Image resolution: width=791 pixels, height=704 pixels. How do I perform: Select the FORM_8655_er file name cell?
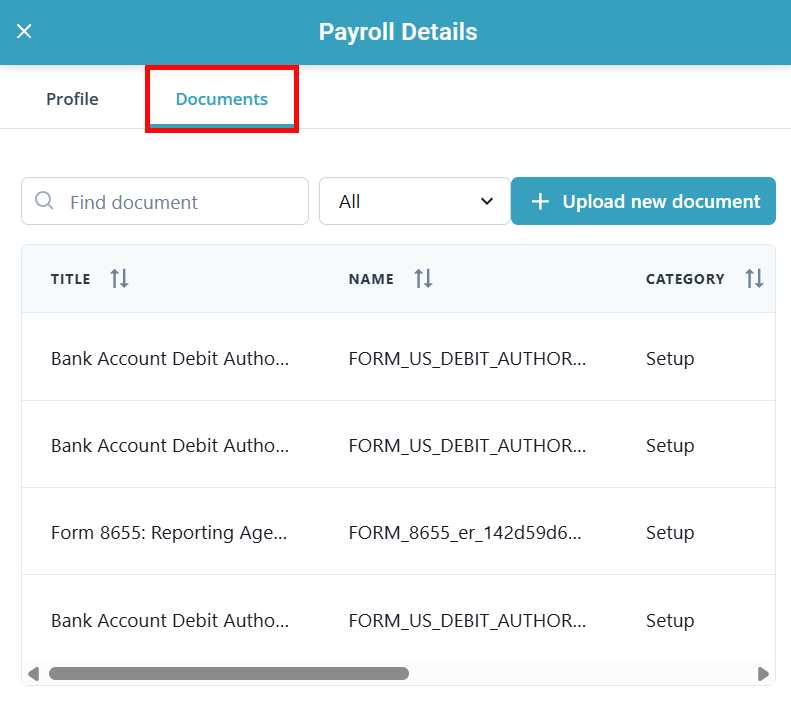click(465, 533)
